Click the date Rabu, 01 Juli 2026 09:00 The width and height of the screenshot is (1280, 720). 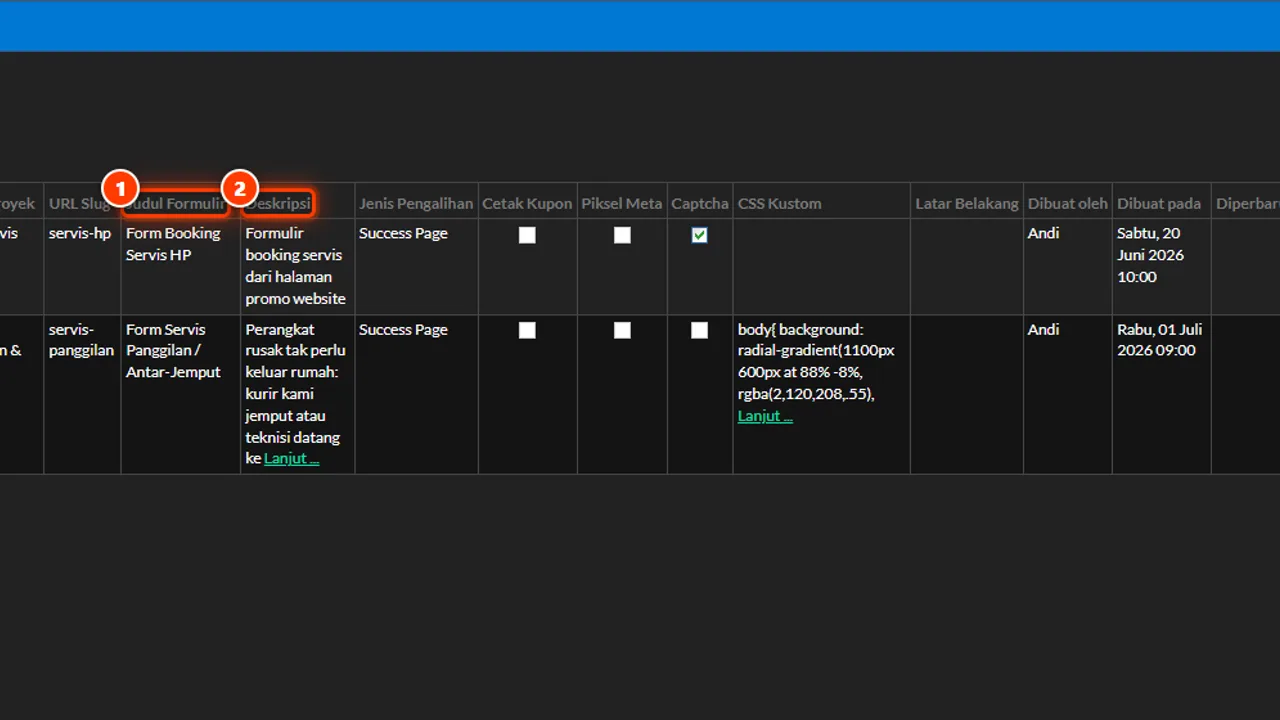1160,340
